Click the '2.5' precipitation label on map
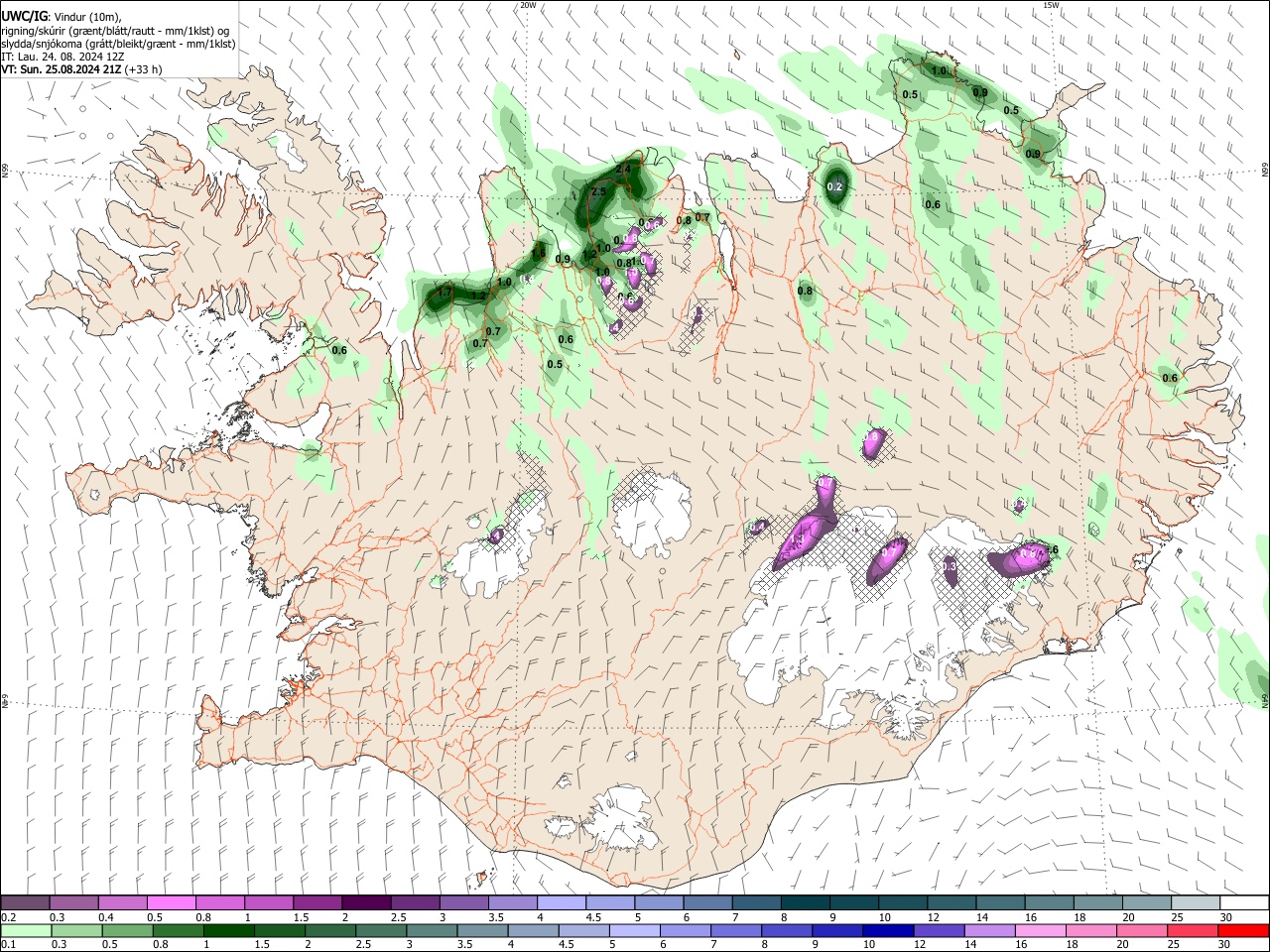 tap(598, 191)
